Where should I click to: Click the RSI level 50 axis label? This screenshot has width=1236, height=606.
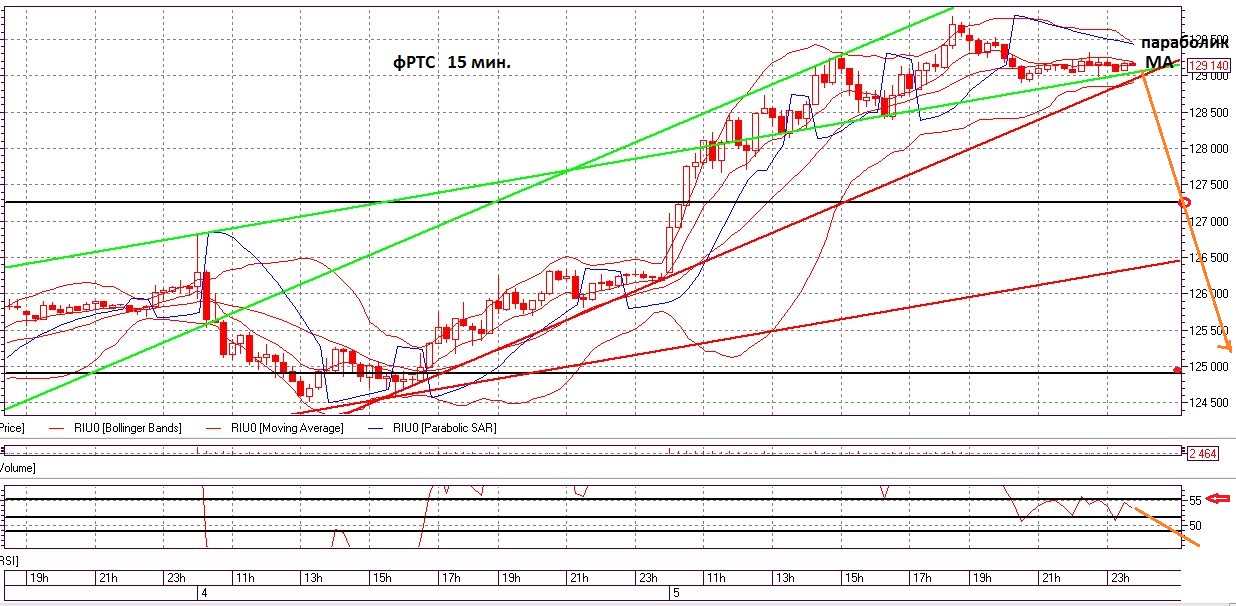point(1194,525)
